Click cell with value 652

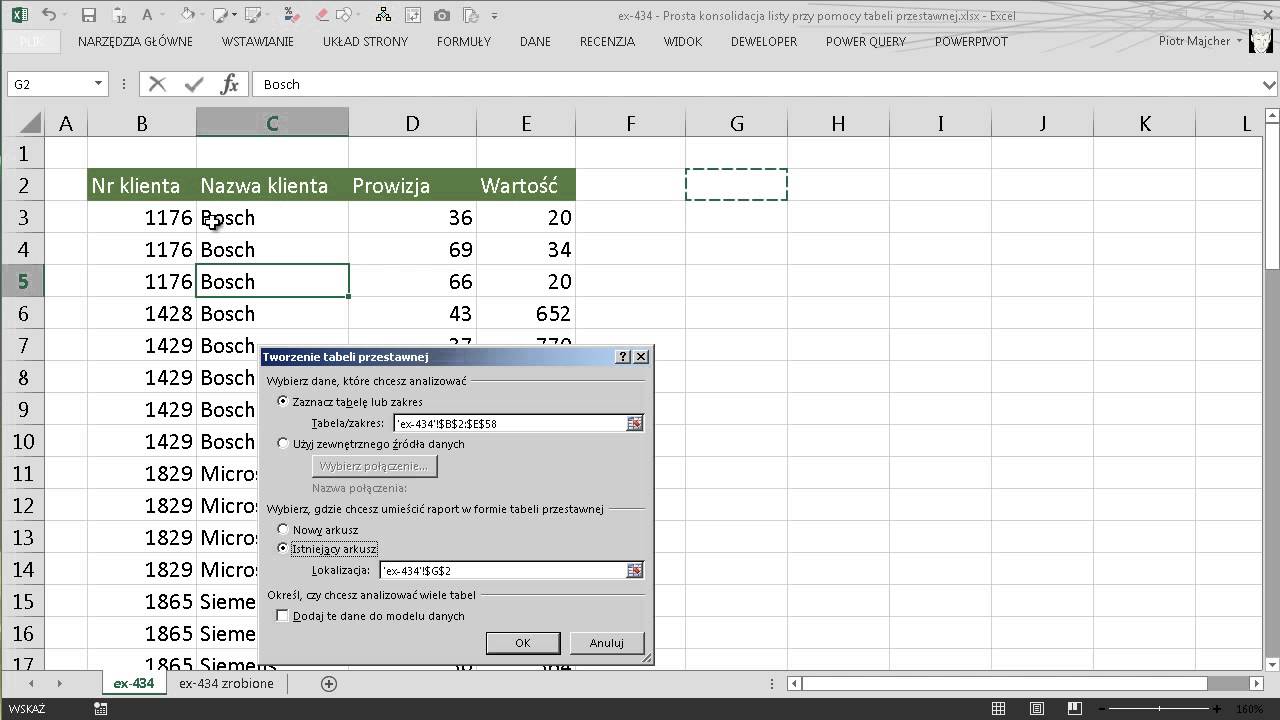(526, 313)
